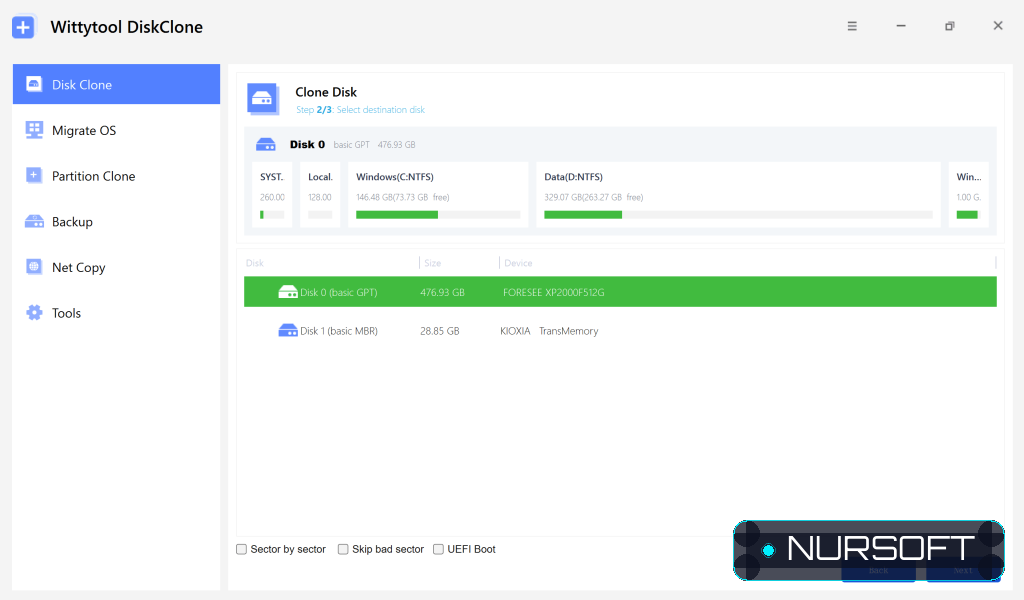Click the Clone Disk heading
The width and height of the screenshot is (1024, 600).
(326, 92)
